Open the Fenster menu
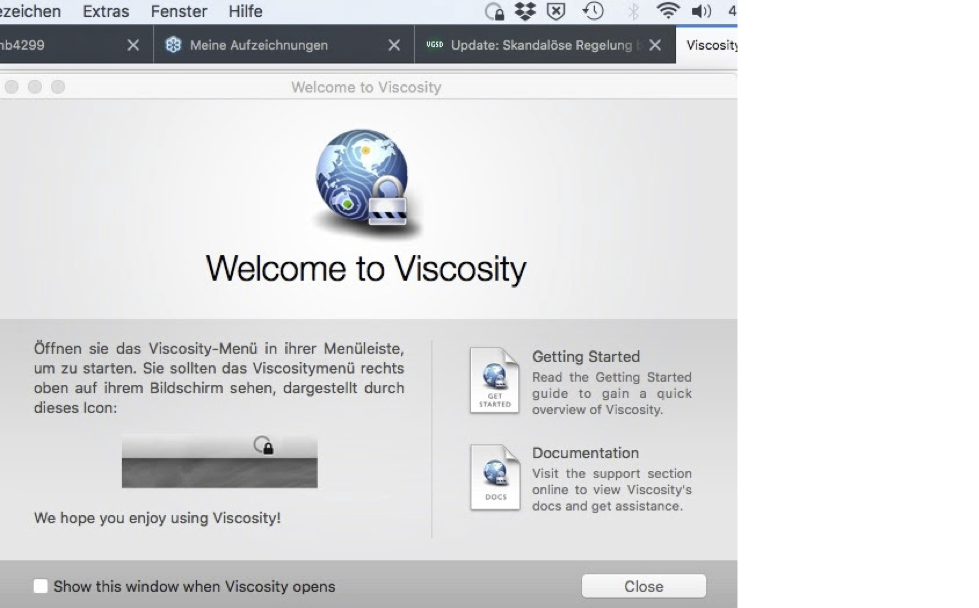Screen dimensions: 979x608 point(179,11)
